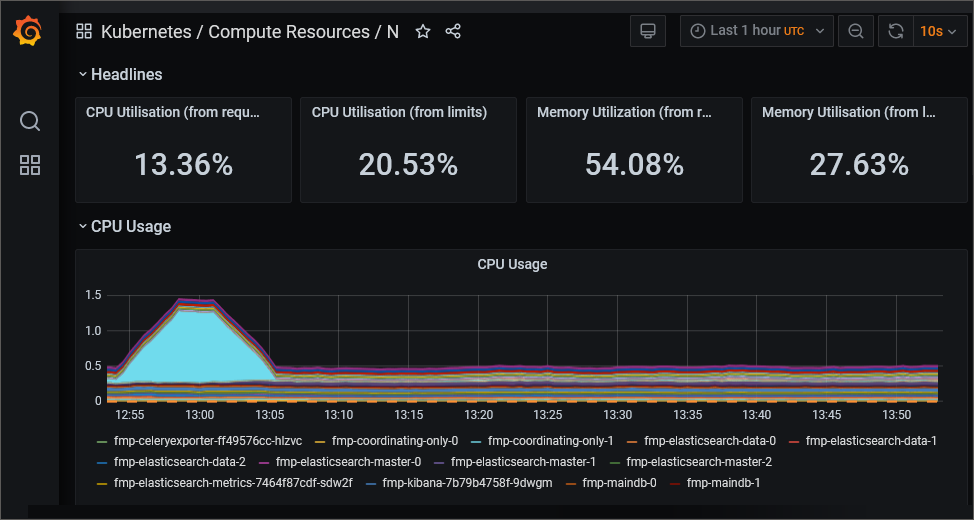
Task: Click the dashboard grid icon beside title
Action: click(84, 32)
